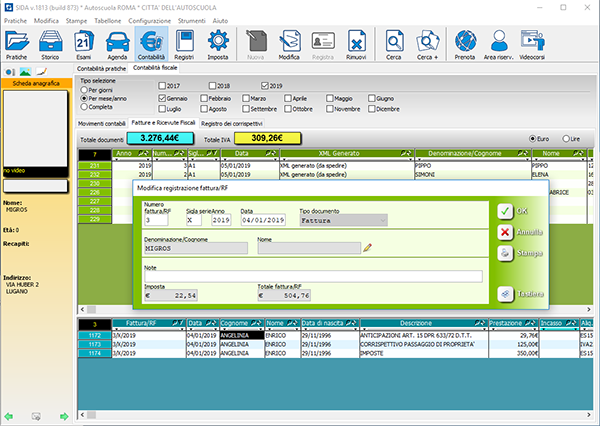Enable the 2017 year checkbox
Image resolution: width=600 pixels, height=426 pixels.
163,86
